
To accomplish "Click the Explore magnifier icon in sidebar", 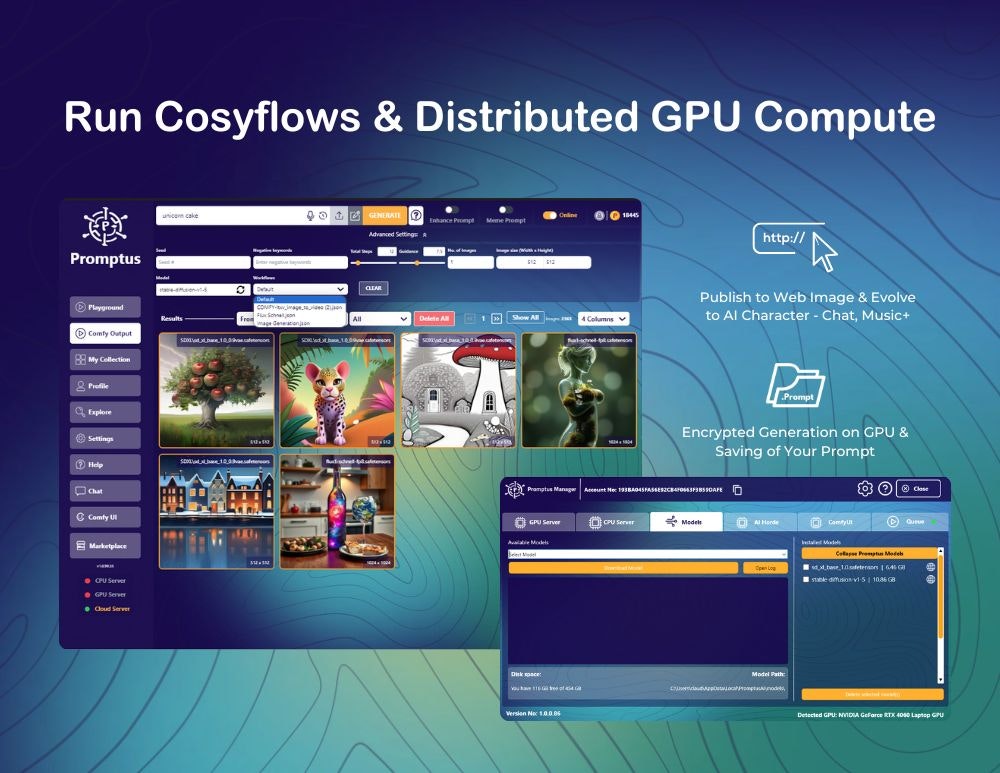I will (x=80, y=412).
